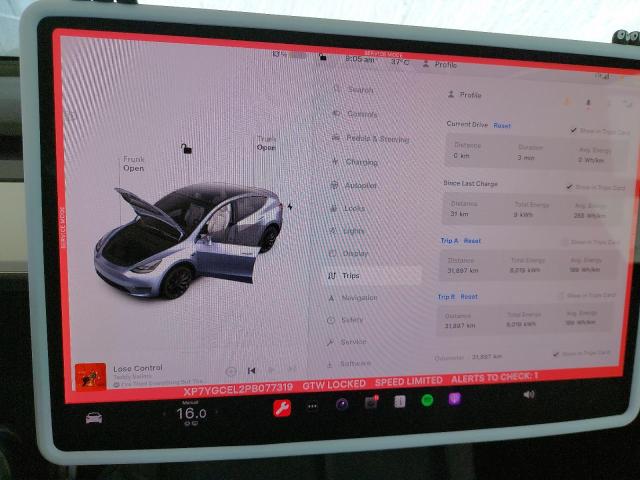Open the Safety menu
This screenshot has height=480, width=640.
(x=345, y=320)
